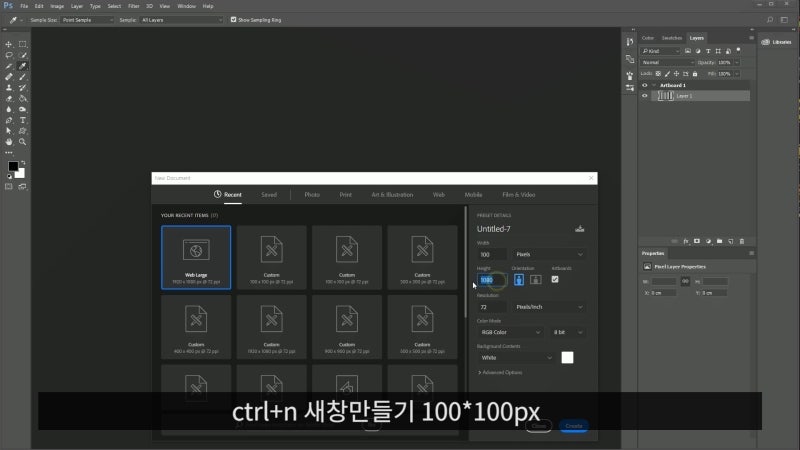800x450 pixels.
Task: Swap foreground and background colors
Action: pos(23,163)
